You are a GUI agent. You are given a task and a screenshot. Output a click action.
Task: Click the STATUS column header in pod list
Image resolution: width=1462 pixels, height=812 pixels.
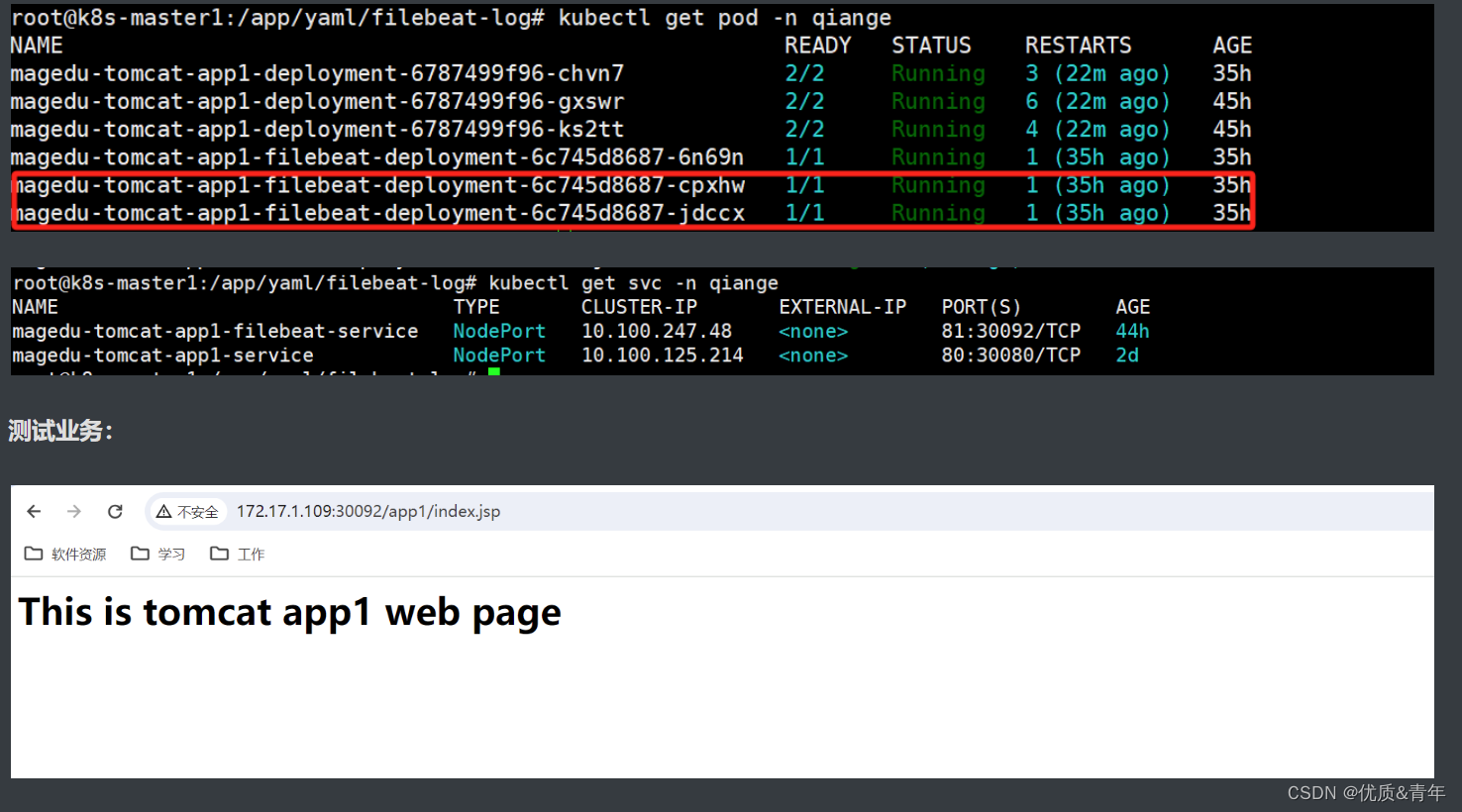click(931, 46)
